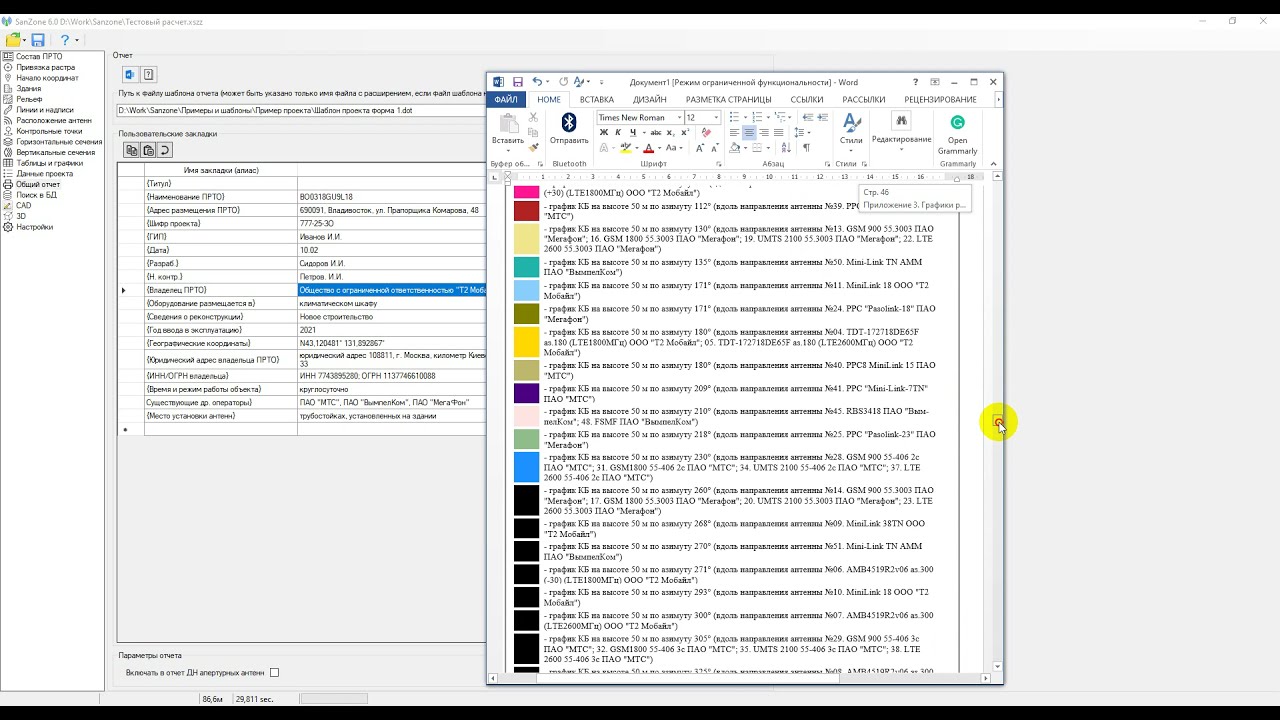Reset user bookmarks with the undo arrow icon
This screenshot has width=1280, height=720.
point(165,150)
